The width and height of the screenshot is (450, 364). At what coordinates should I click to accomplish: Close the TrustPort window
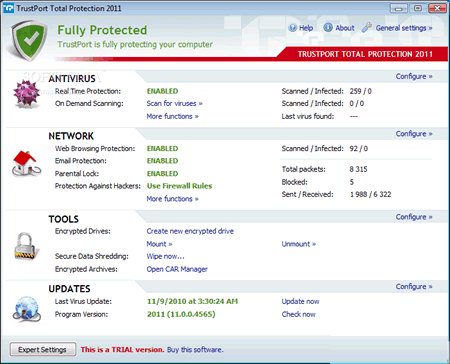point(437,8)
